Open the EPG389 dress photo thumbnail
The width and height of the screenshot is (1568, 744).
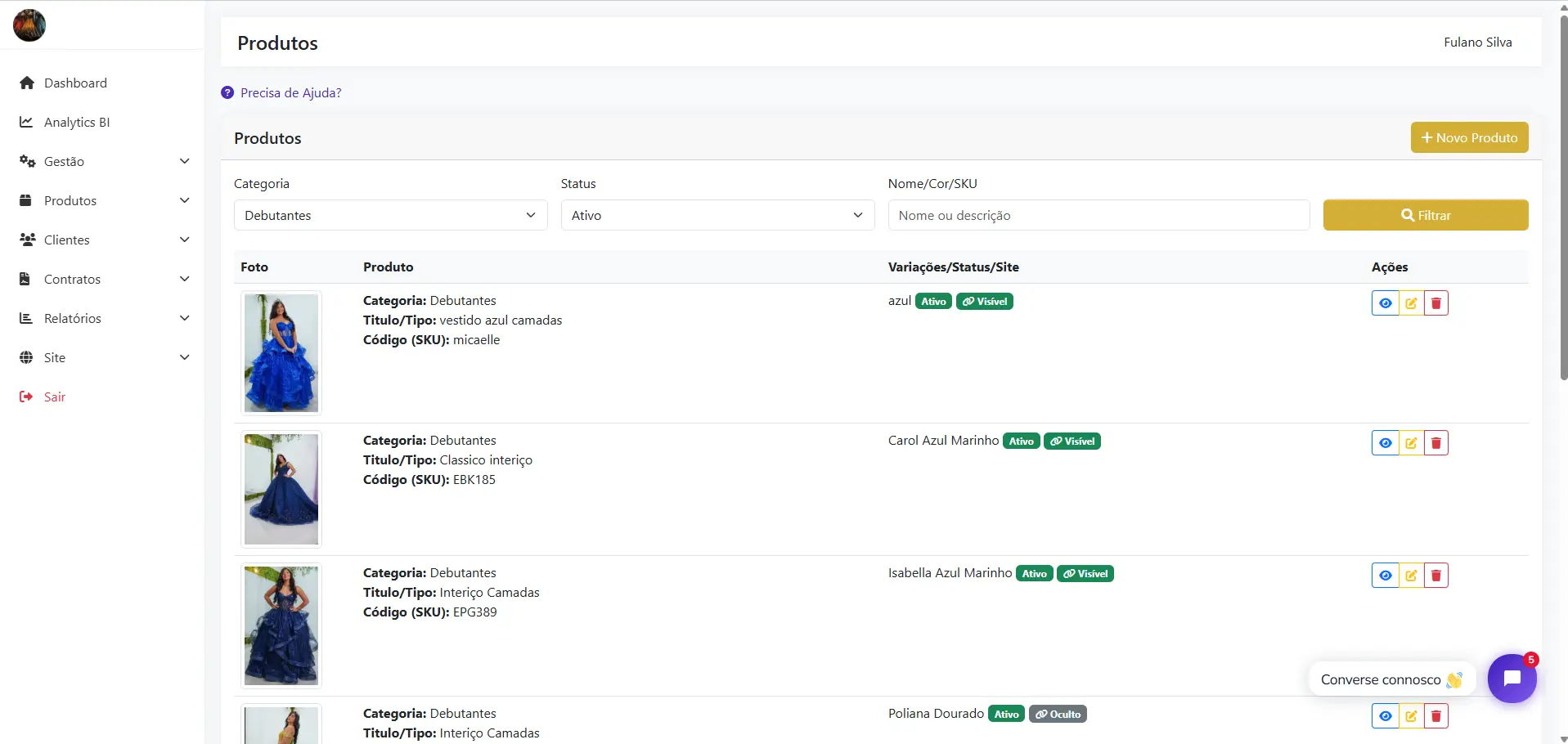click(x=281, y=626)
